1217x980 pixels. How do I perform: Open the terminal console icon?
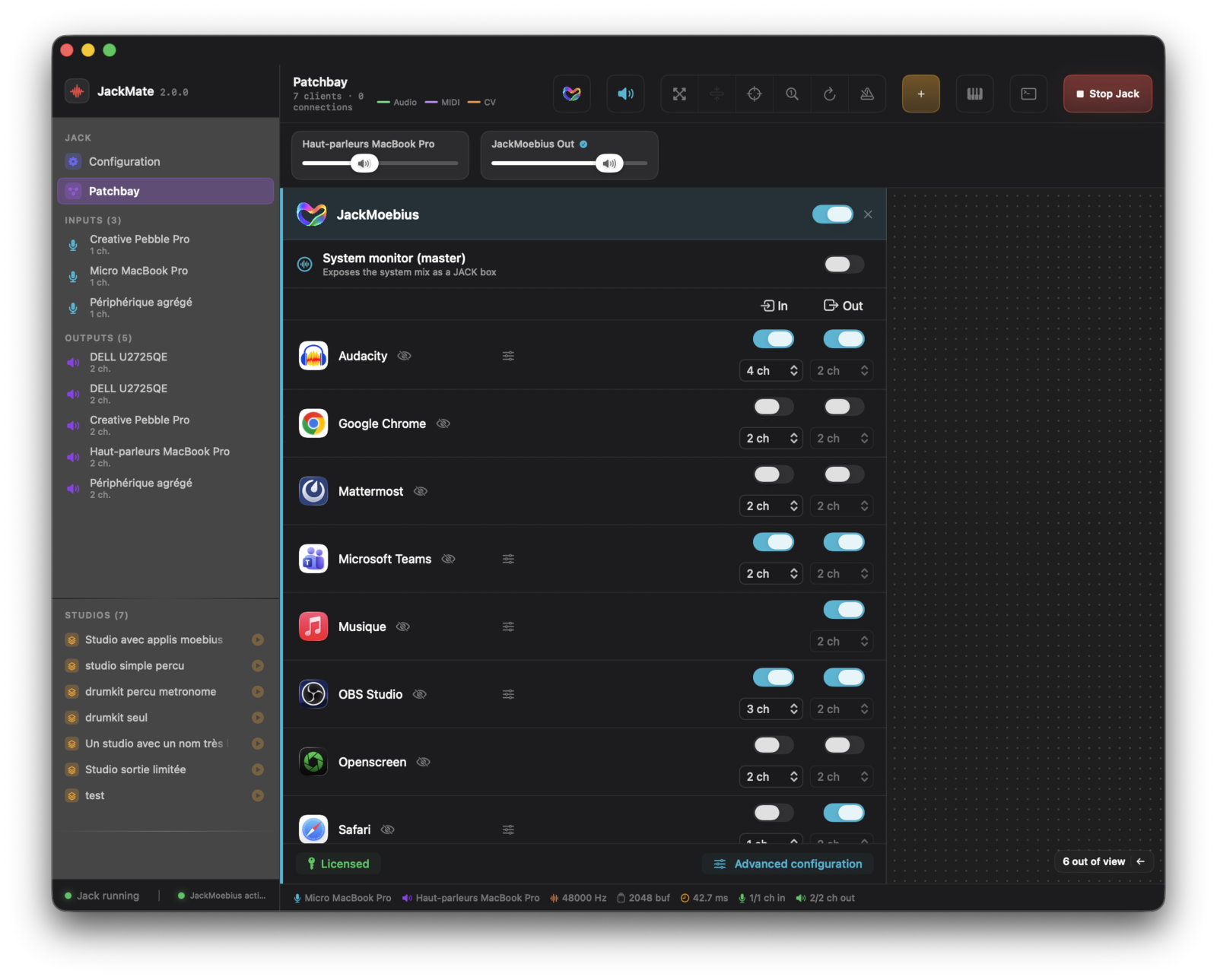1028,94
